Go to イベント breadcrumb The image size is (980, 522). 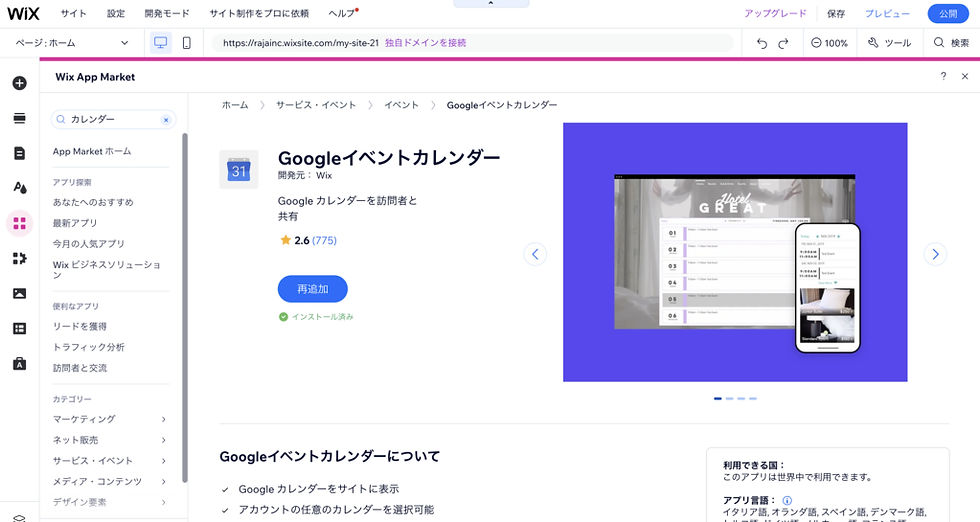pos(401,105)
